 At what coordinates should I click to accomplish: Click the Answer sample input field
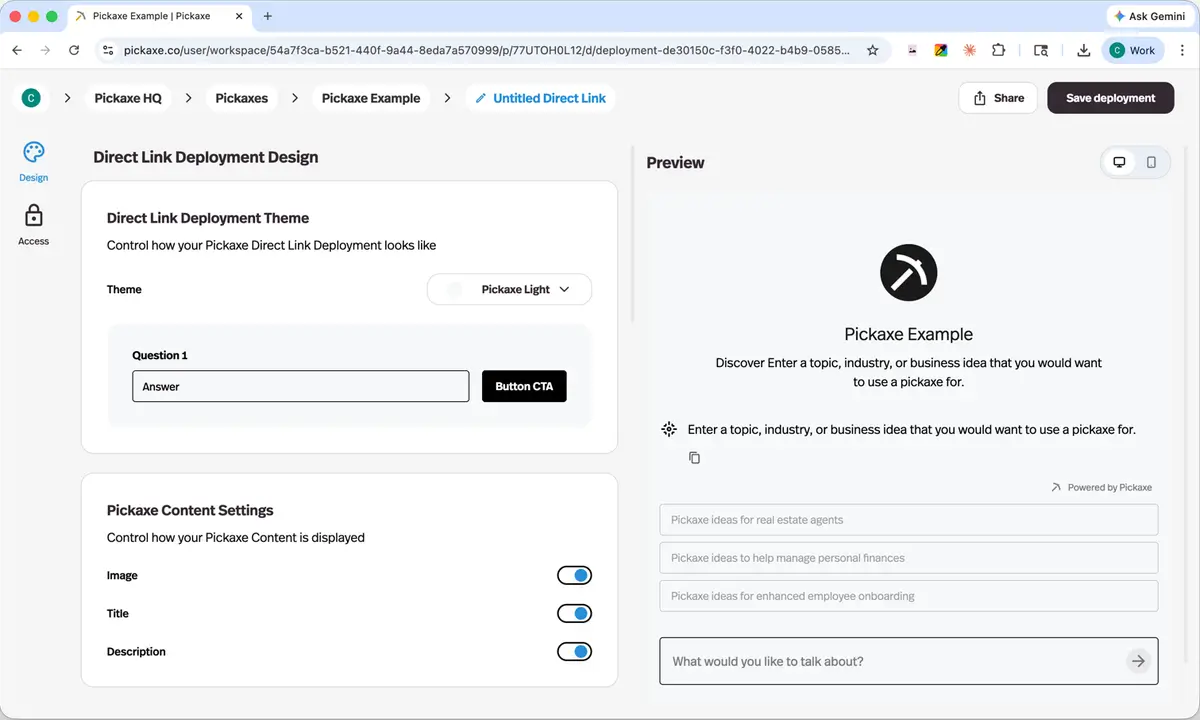[x=301, y=386]
